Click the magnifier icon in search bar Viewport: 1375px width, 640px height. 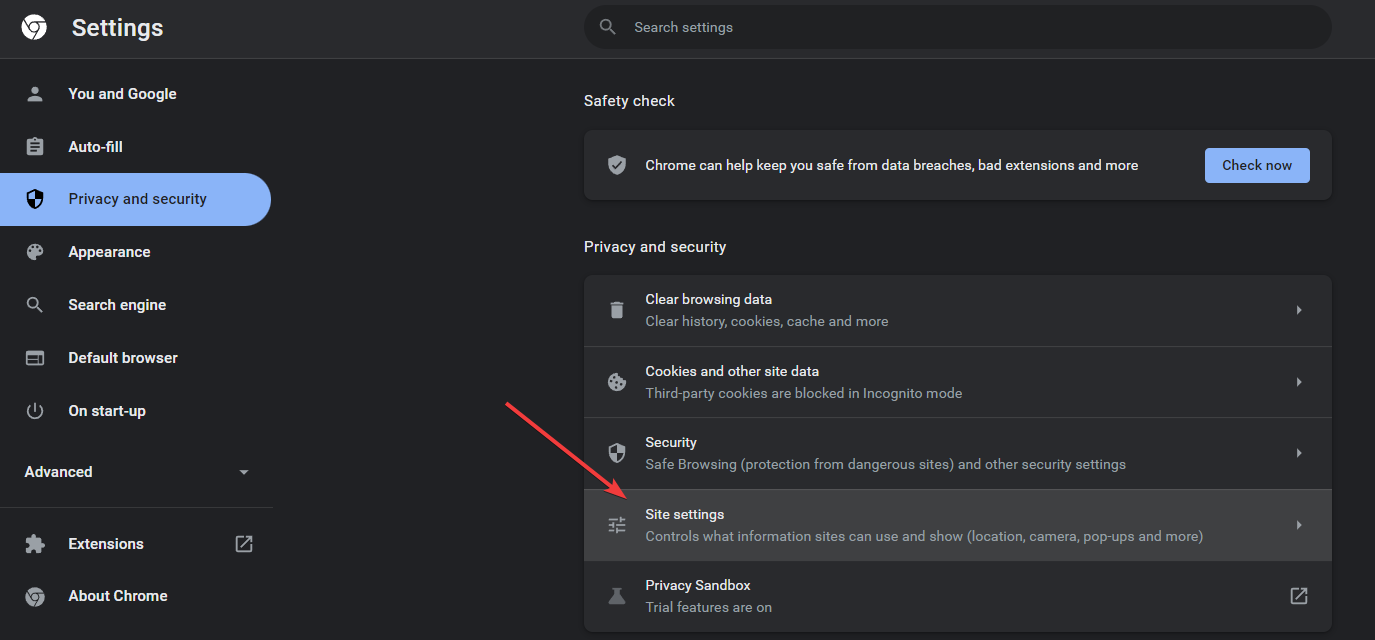pos(607,27)
